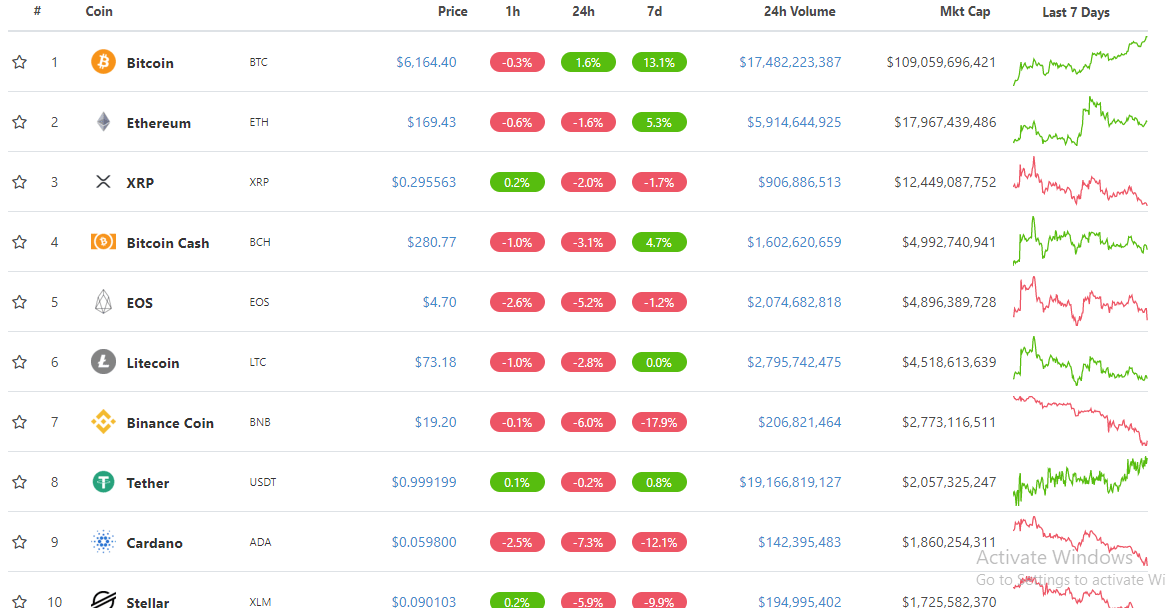Click Tether price $0.999199
The image size is (1166, 608).
point(424,482)
